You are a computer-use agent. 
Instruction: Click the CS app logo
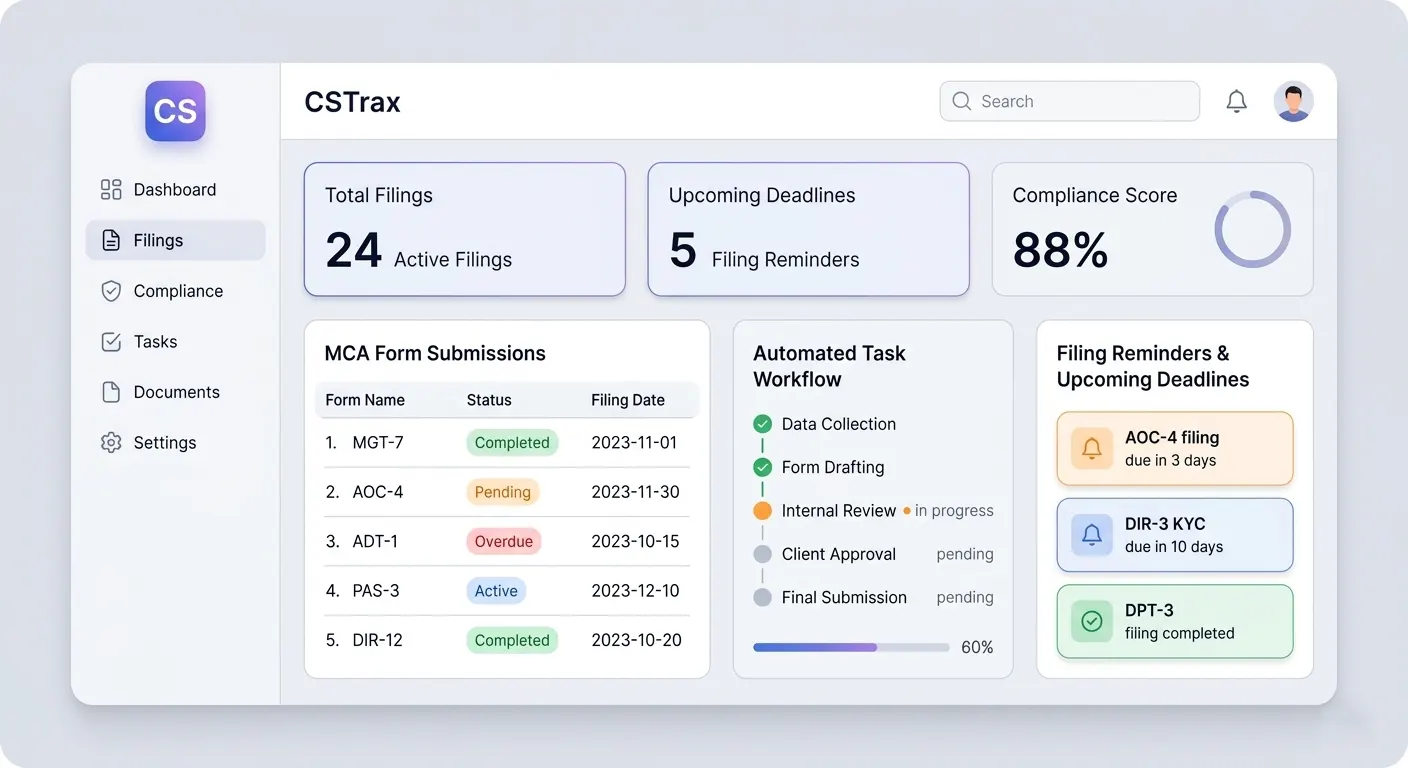[x=175, y=111]
